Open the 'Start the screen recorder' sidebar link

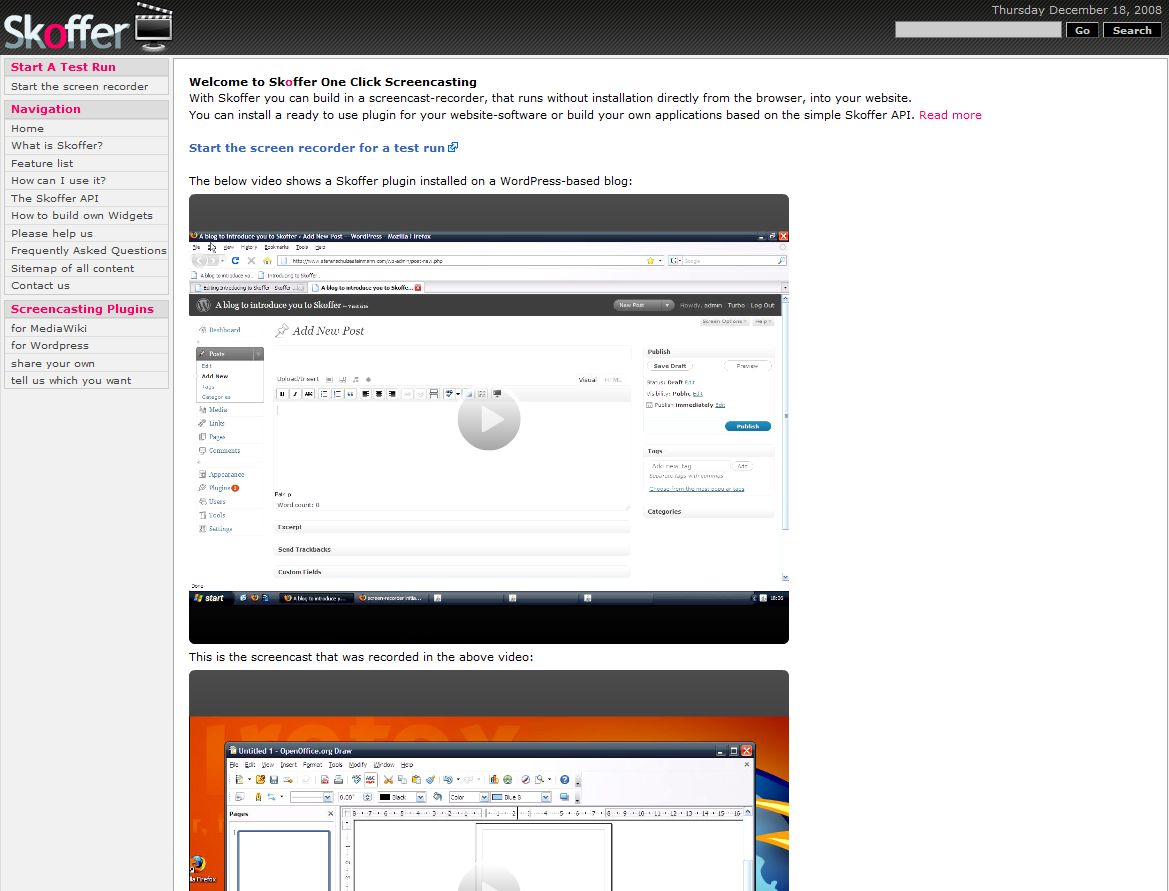click(79, 86)
